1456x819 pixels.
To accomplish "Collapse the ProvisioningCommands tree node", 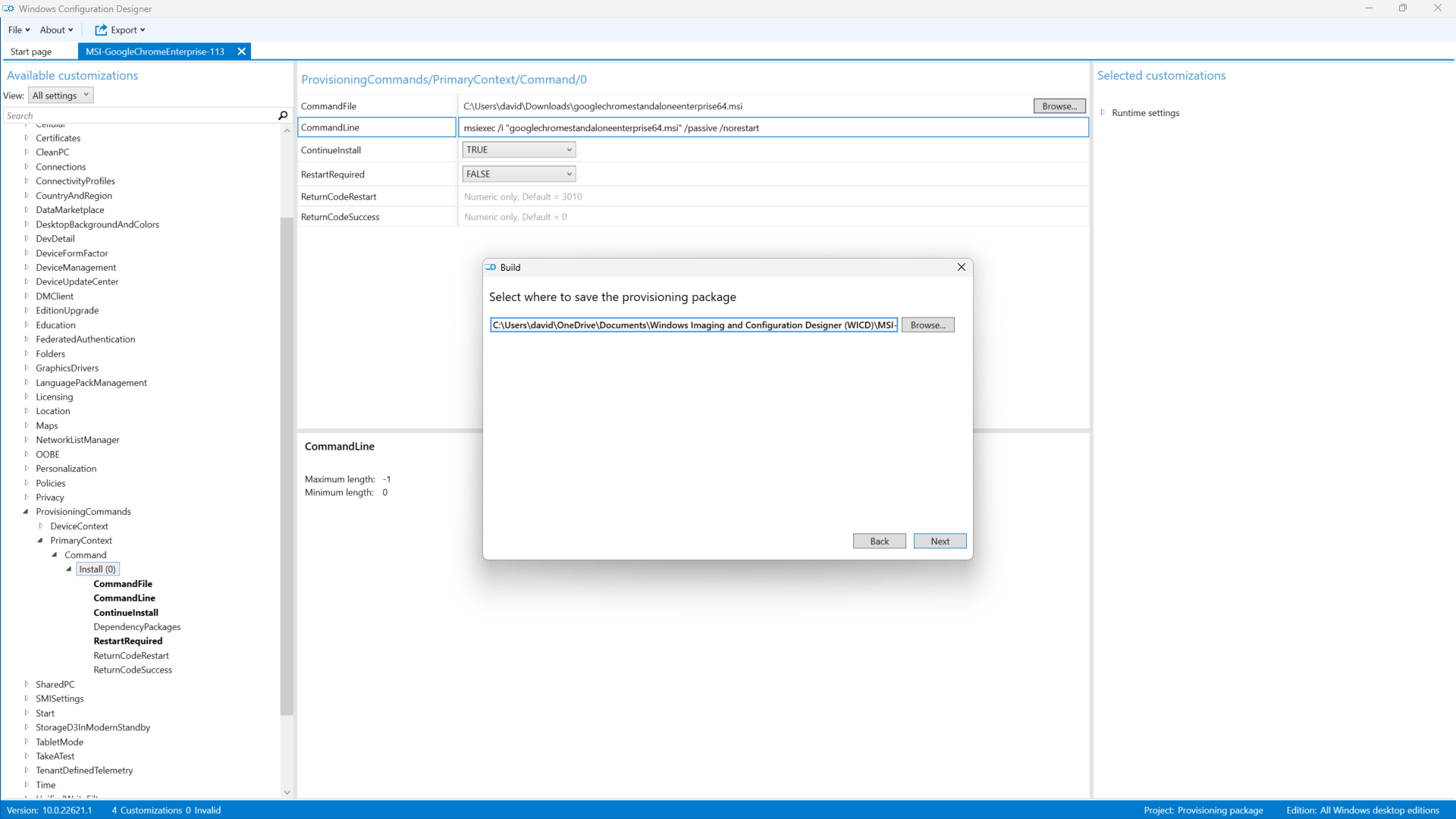I will coord(26,512).
